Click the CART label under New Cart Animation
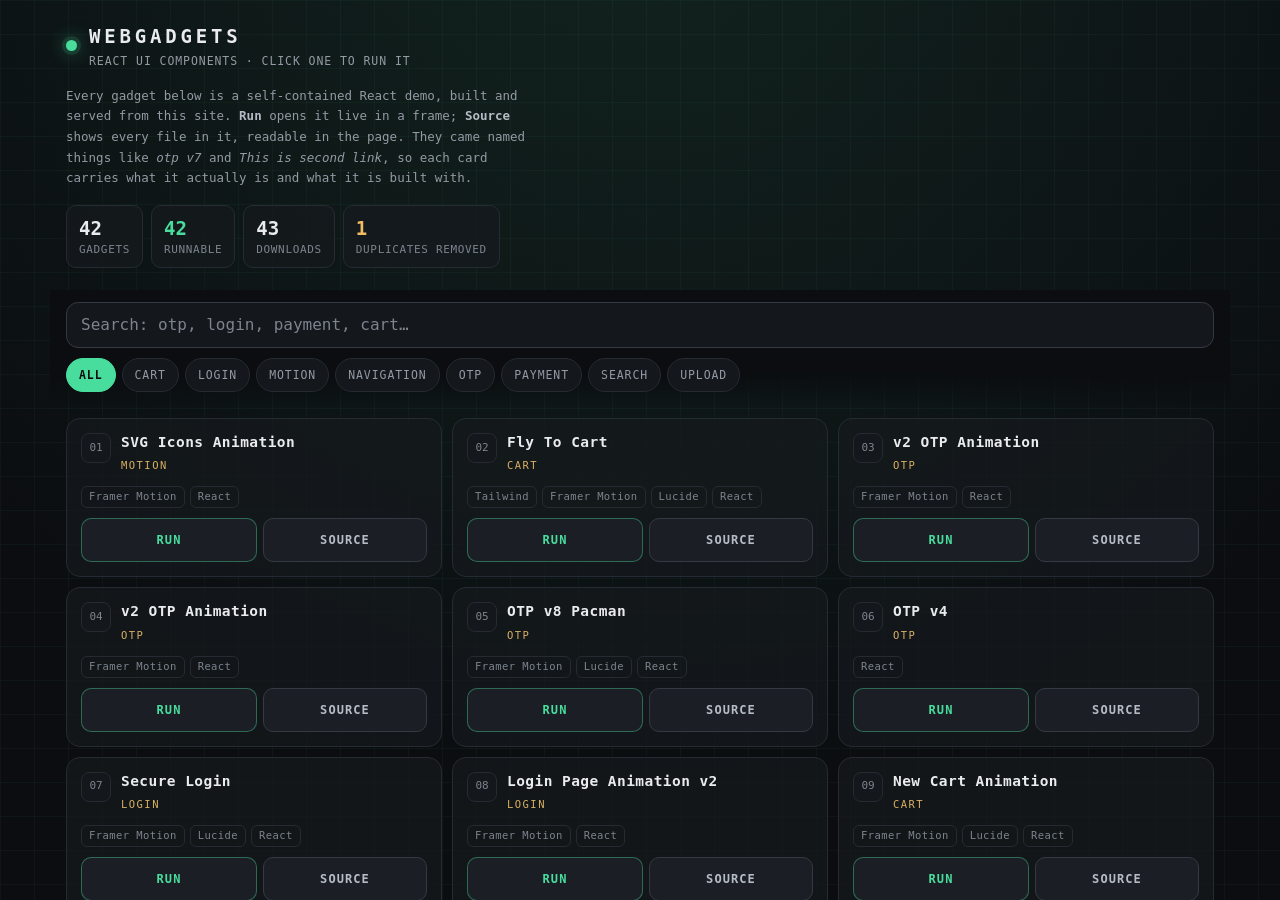1280x900 pixels. [x=908, y=805]
